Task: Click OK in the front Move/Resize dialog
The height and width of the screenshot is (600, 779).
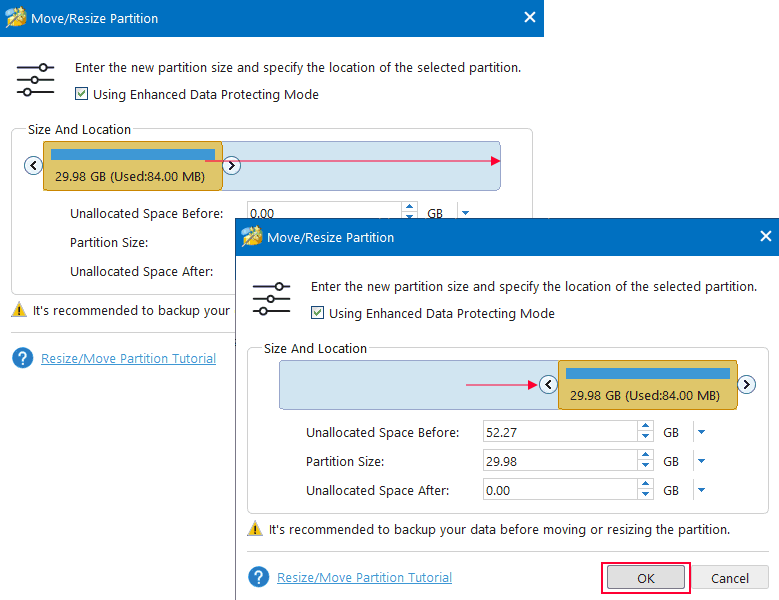Action: point(645,578)
